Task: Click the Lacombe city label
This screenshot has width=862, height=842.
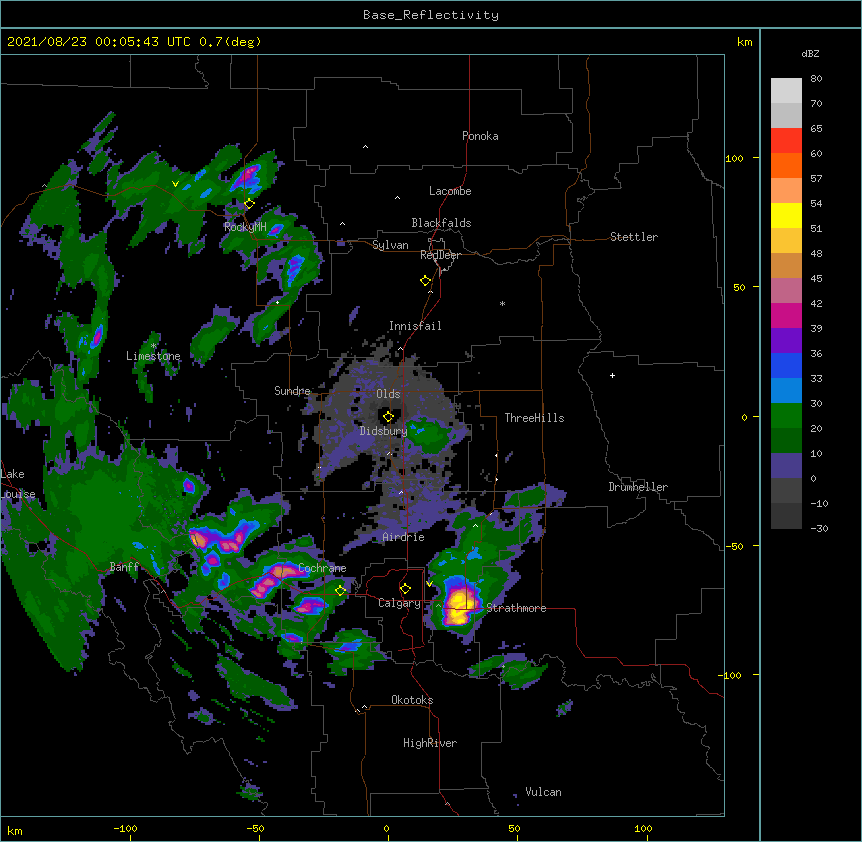Action: coord(450,191)
